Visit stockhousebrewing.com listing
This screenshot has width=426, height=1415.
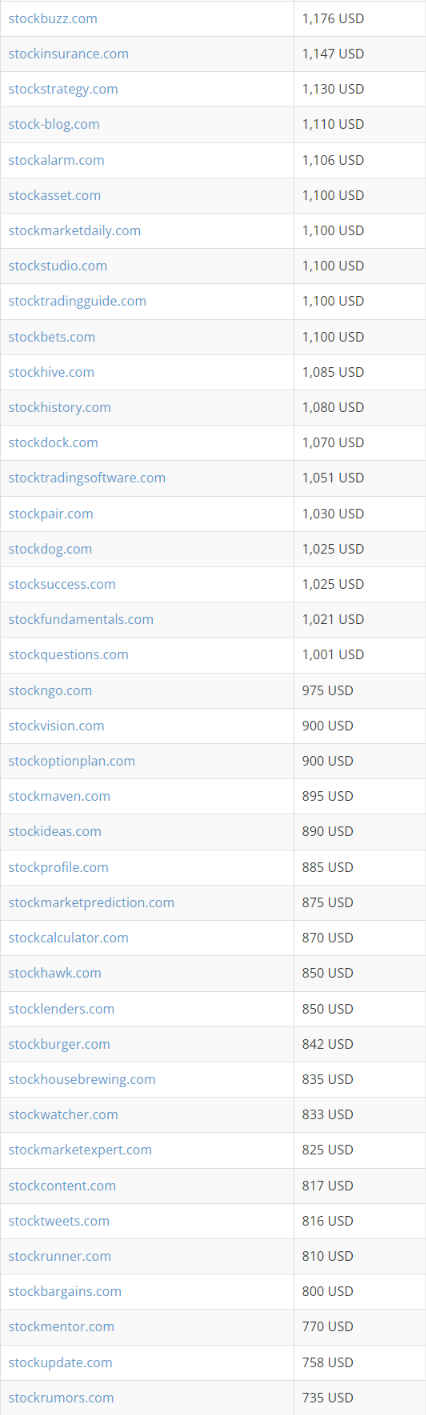click(x=82, y=1079)
